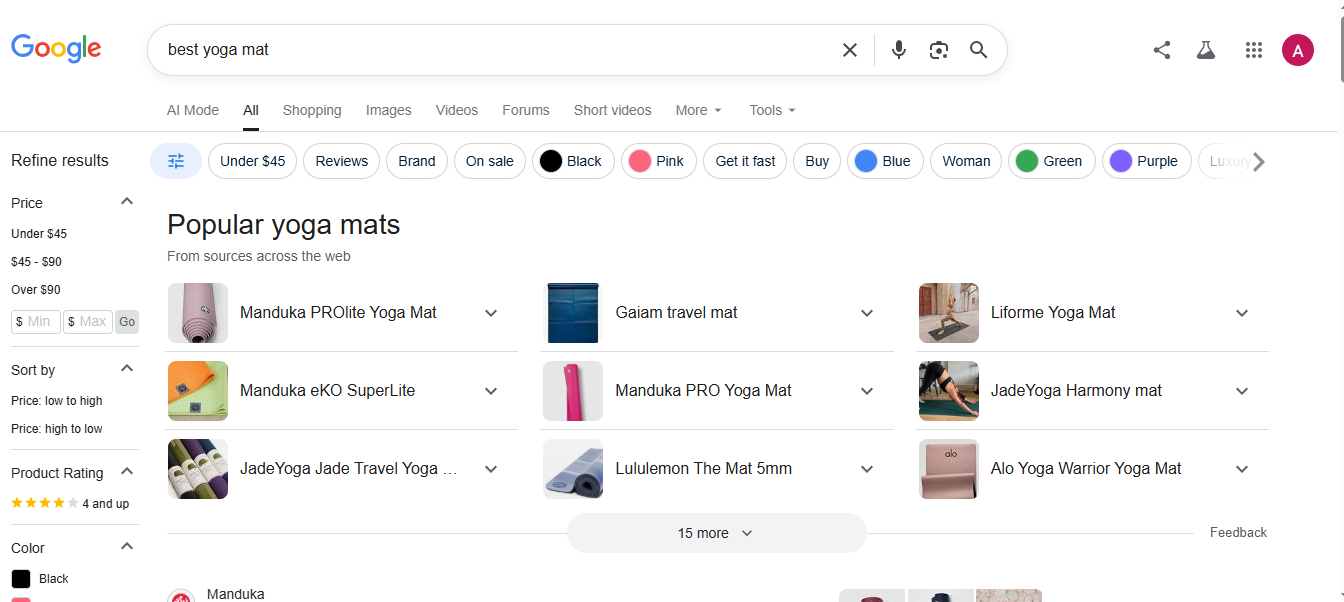This screenshot has width=1344, height=602.
Task: Switch to Shopping tab
Action: [x=312, y=110]
